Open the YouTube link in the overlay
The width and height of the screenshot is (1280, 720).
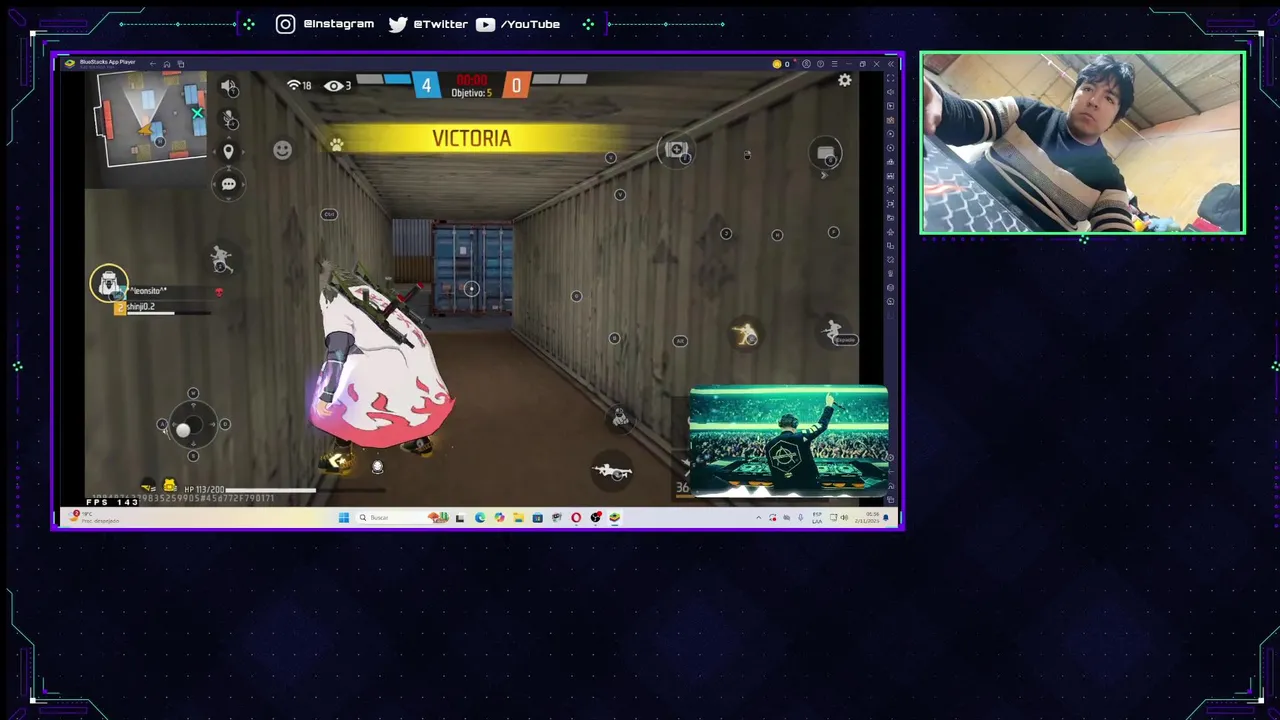(517, 24)
